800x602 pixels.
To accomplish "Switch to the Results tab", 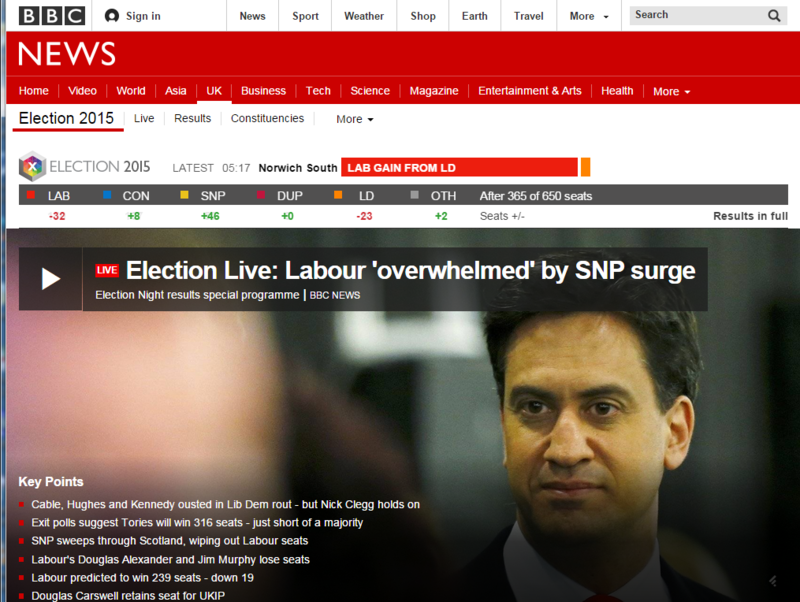I will pyautogui.click(x=192, y=118).
